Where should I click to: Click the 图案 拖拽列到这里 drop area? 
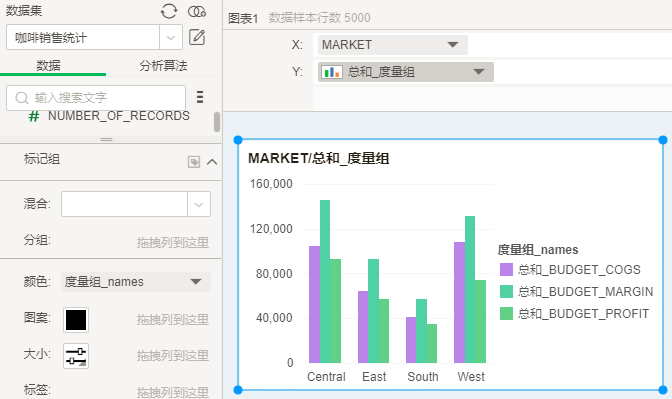click(x=173, y=320)
